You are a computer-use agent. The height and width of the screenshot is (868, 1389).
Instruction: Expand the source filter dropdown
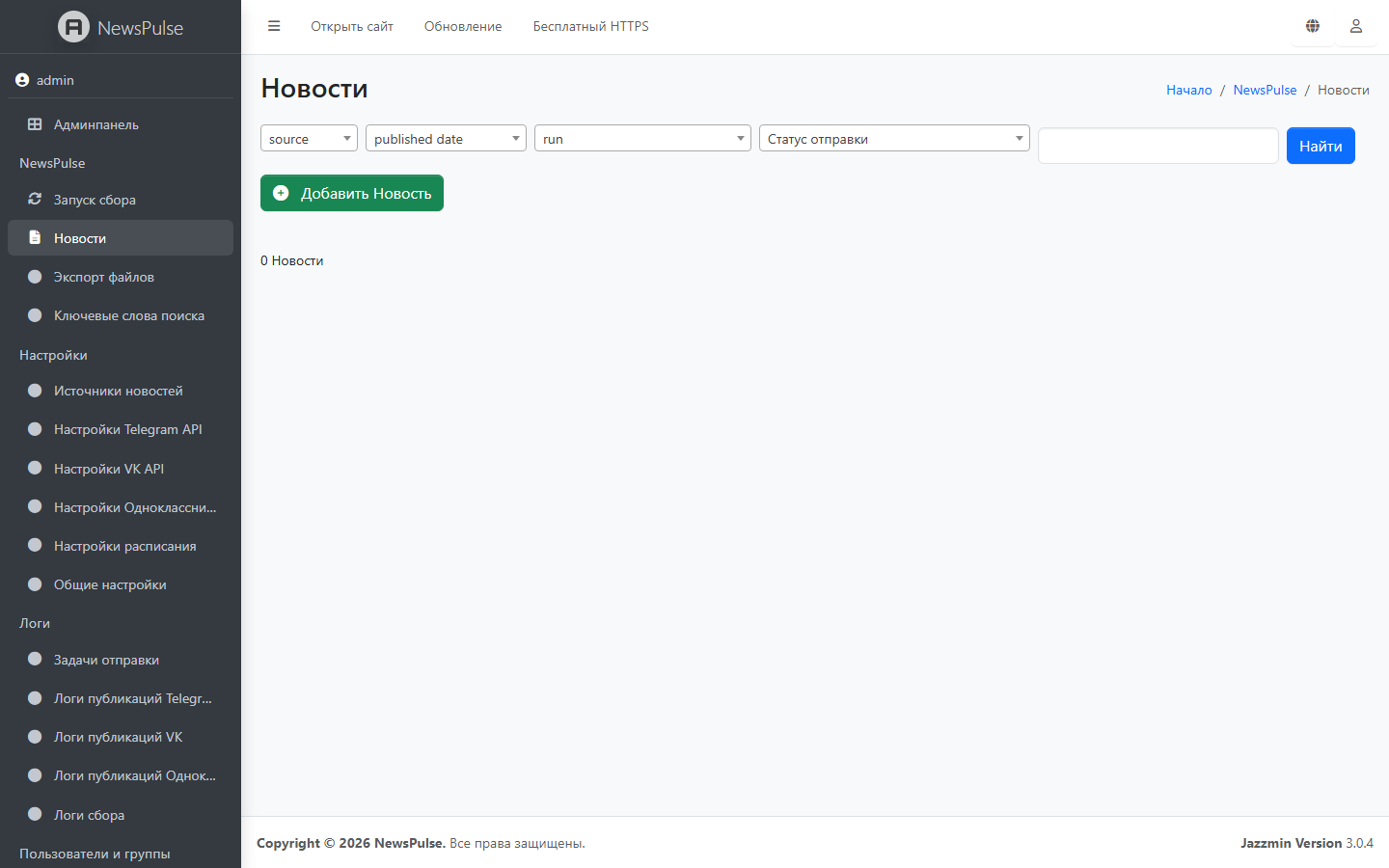(x=309, y=139)
